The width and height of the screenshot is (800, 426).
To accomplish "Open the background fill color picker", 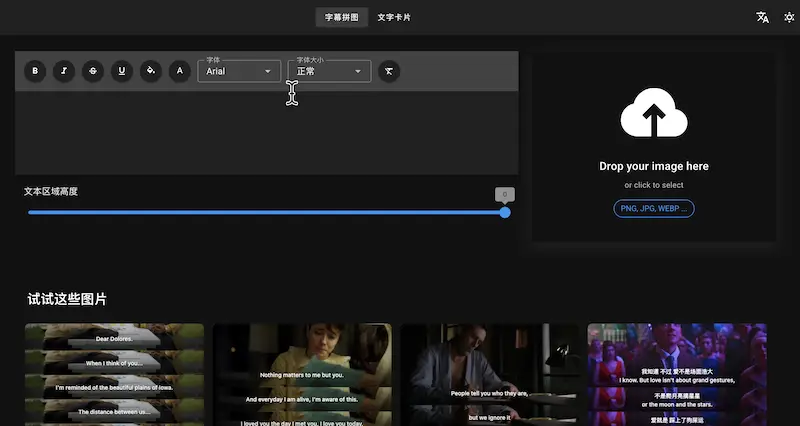I will [x=151, y=71].
